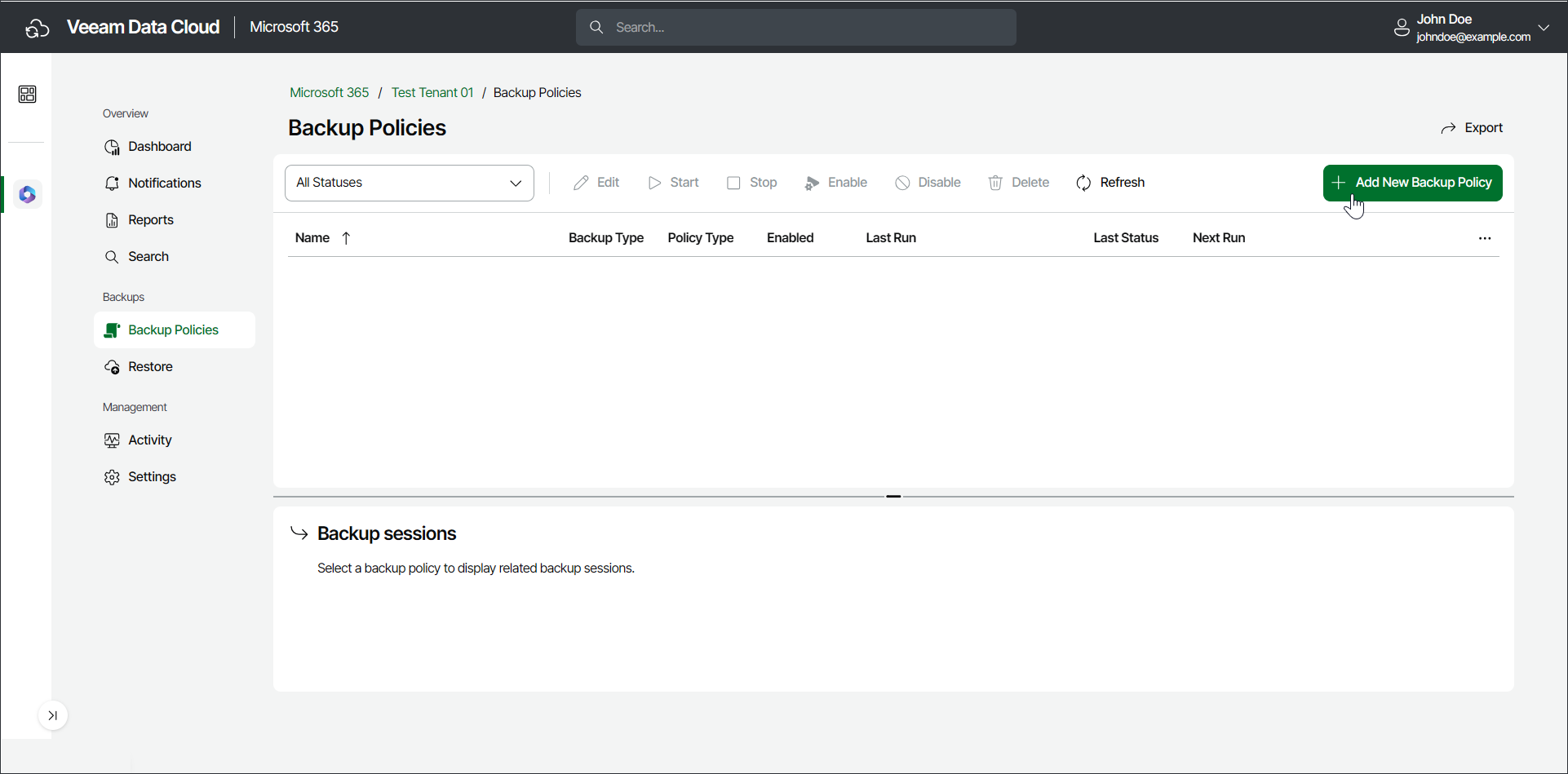Open Dashboard in the sidebar
This screenshot has height=774, width=1568.
175,147
